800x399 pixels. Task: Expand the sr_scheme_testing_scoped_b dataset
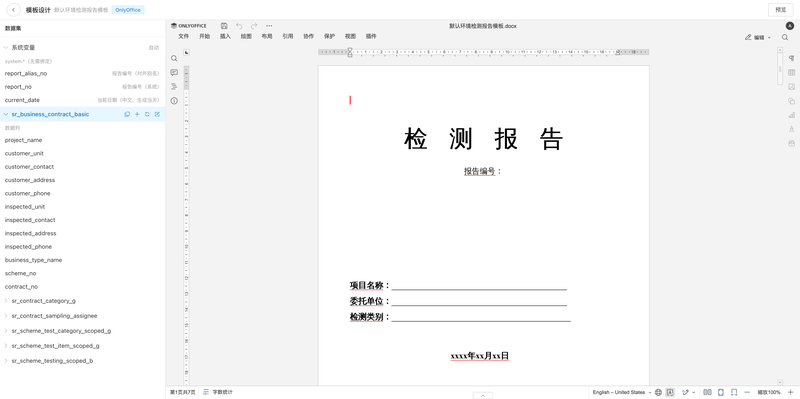coord(6,361)
